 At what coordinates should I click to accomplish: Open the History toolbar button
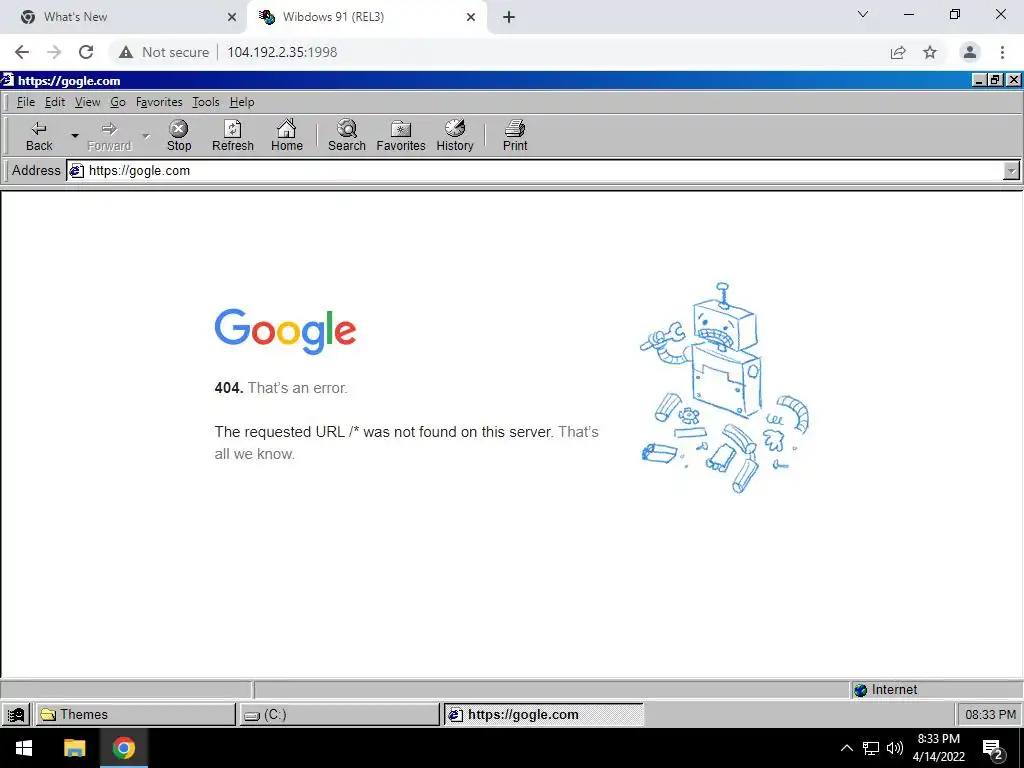coord(455,136)
